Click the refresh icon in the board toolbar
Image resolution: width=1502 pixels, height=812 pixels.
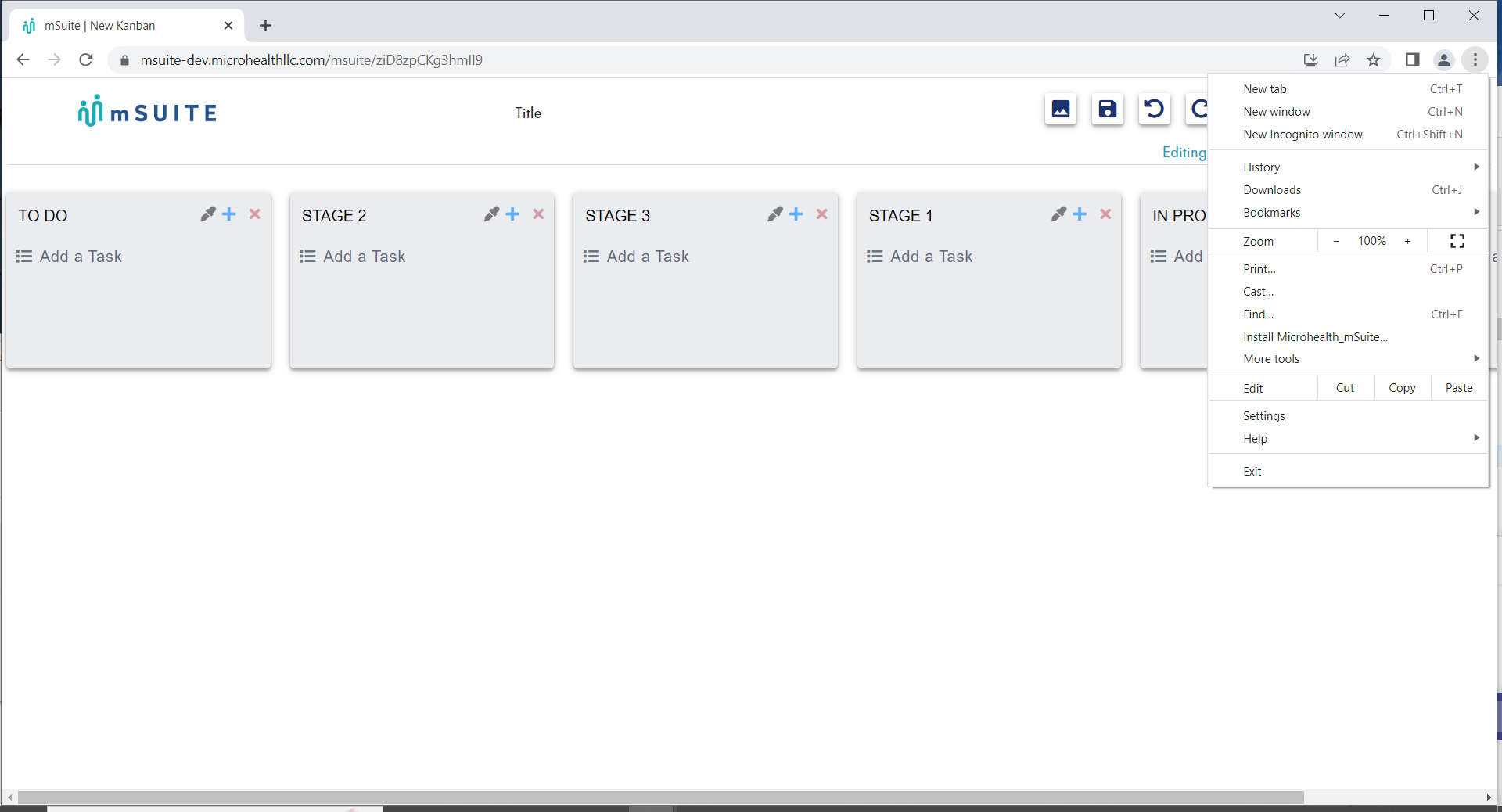click(x=1199, y=110)
